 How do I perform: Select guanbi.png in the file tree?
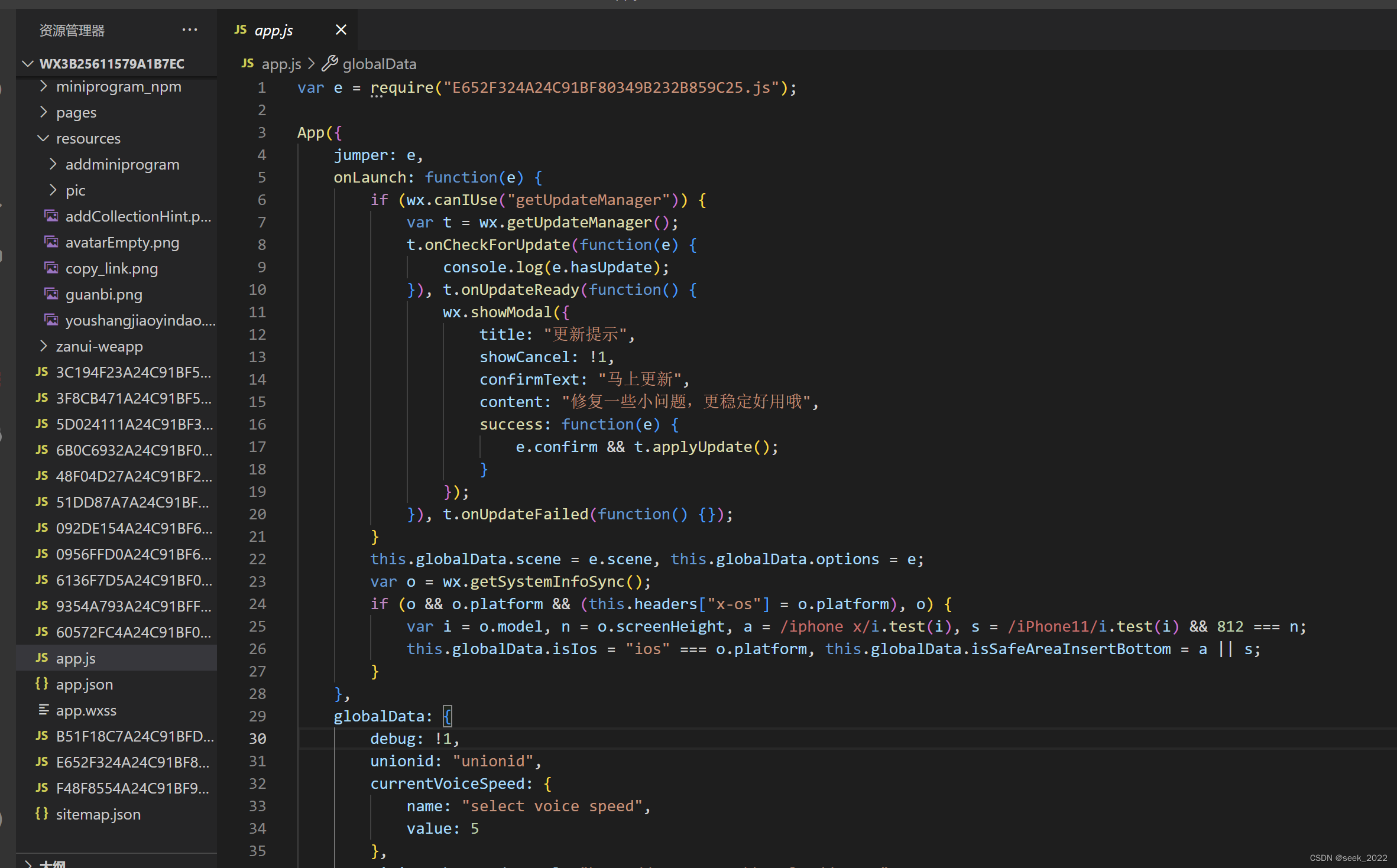click(x=116, y=294)
